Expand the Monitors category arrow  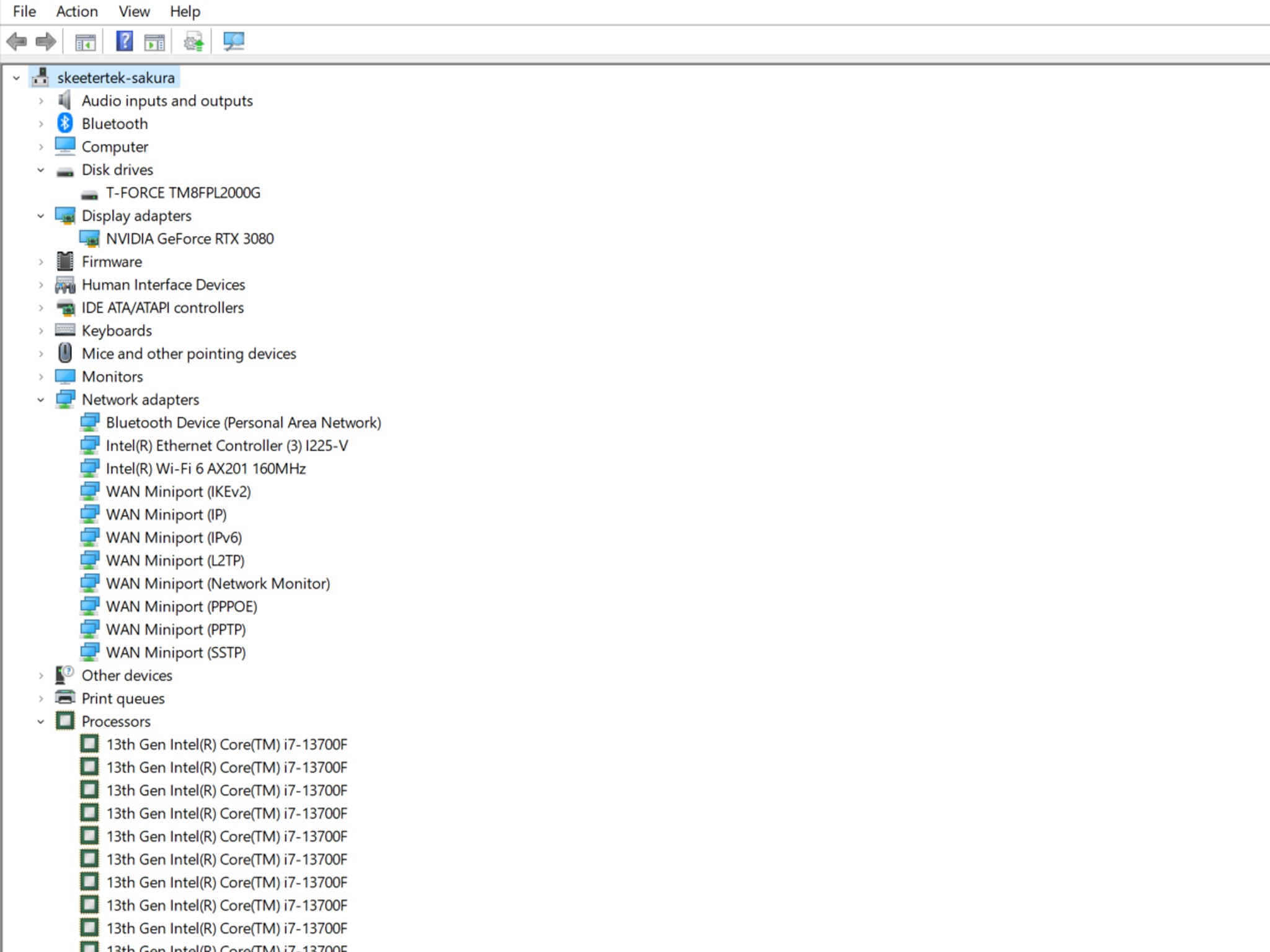coord(41,377)
